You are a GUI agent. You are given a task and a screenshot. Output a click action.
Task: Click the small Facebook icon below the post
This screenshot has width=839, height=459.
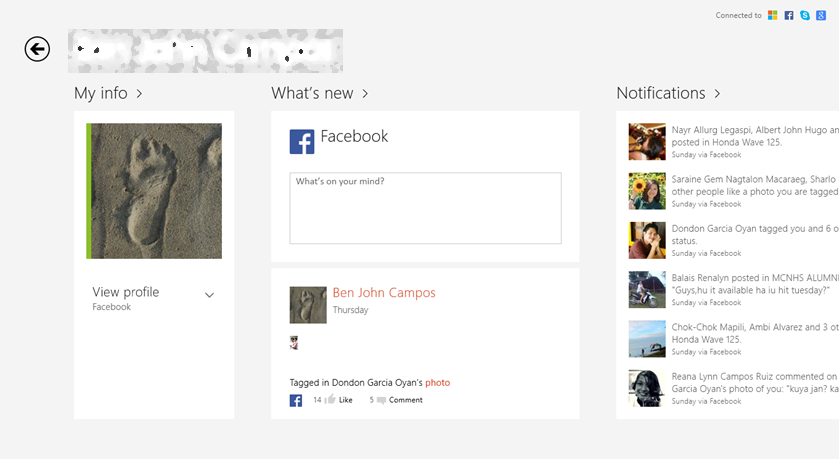click(x=296, y=400)
